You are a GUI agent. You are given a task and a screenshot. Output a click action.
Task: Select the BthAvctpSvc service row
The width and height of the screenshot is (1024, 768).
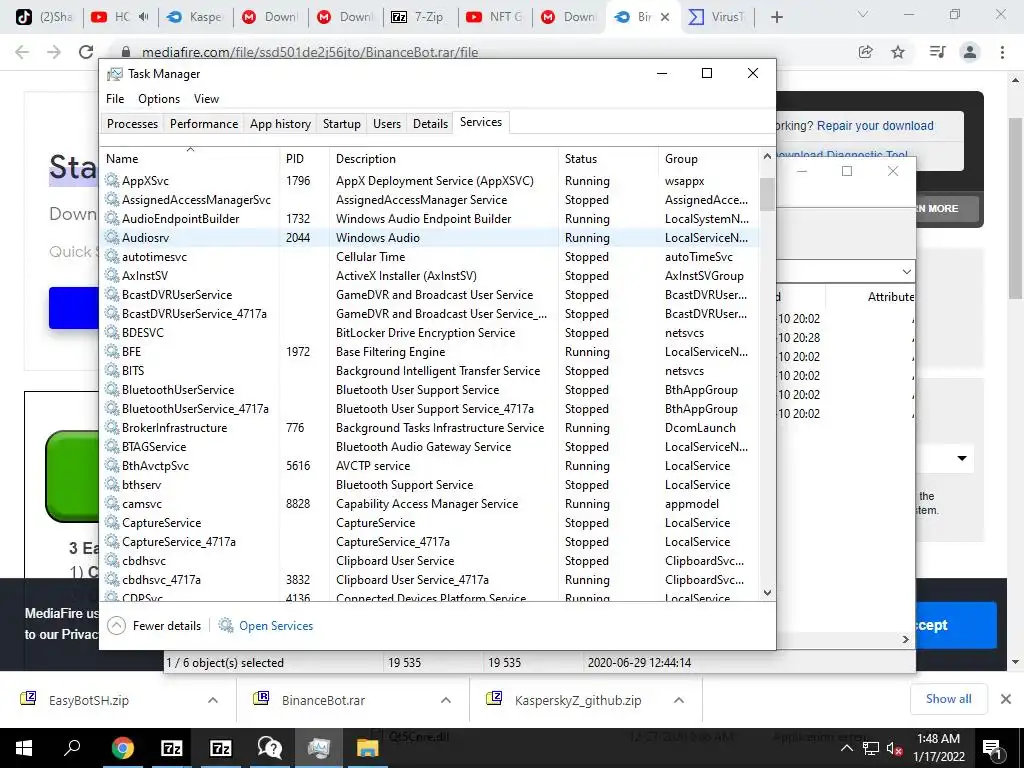click(430, 466)
